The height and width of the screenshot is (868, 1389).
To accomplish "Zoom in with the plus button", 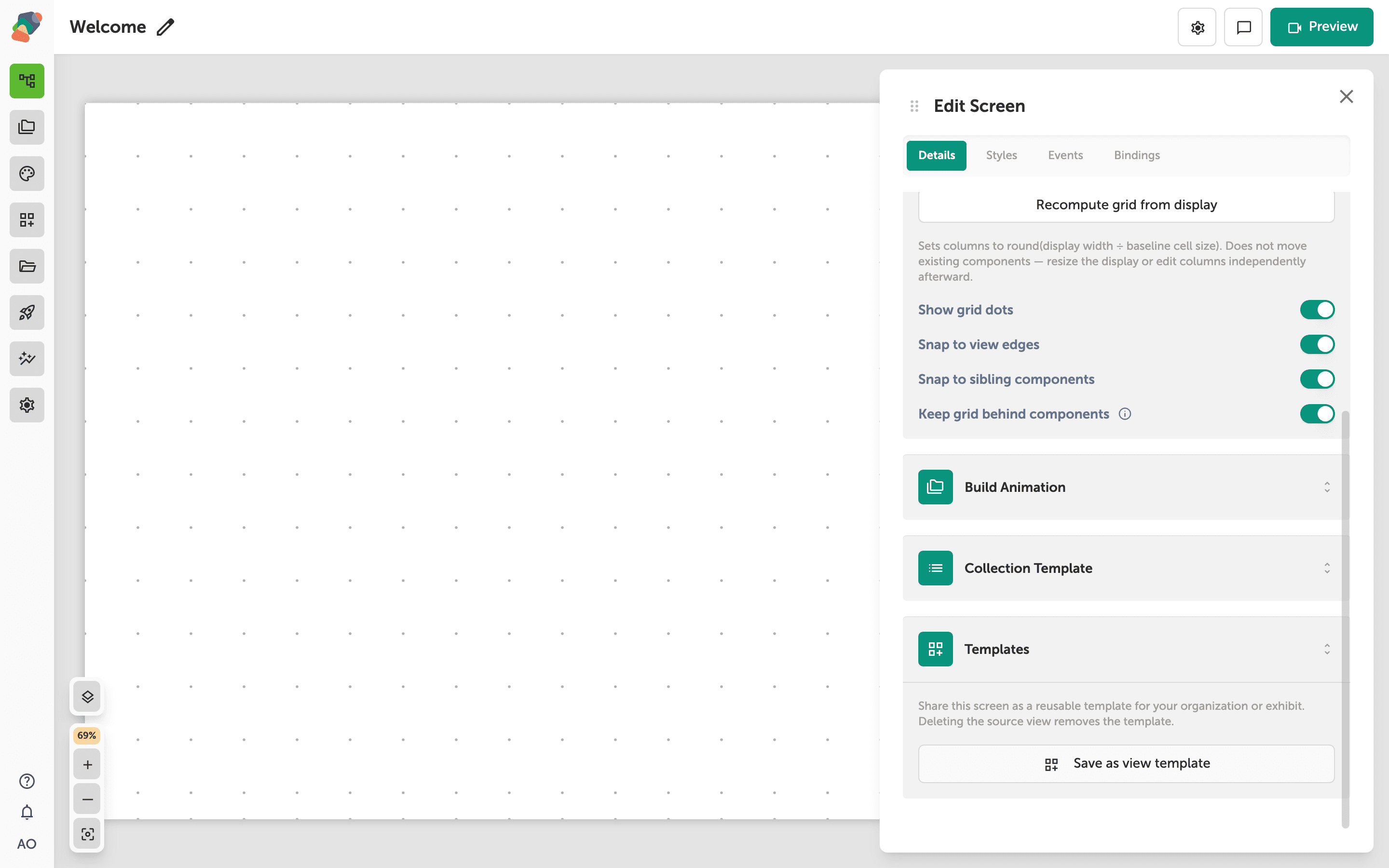I will [87, 765].
